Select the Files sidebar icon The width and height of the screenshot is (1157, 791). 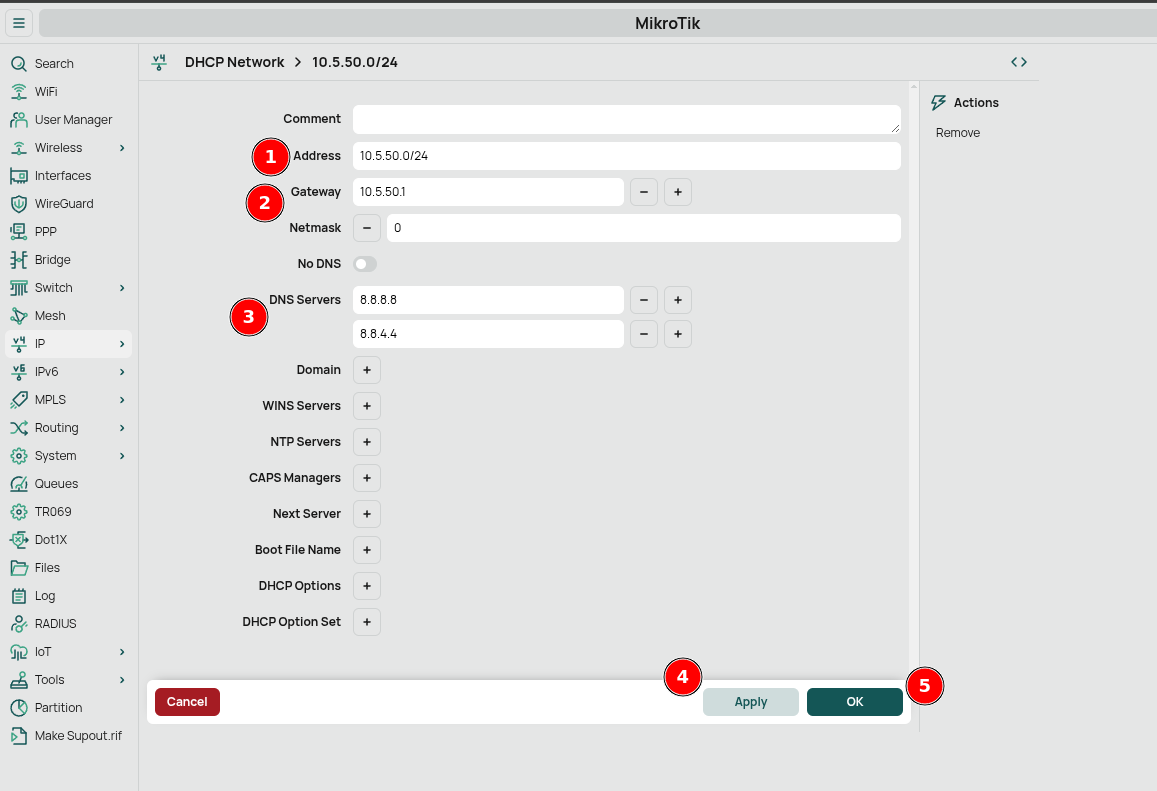click(x=20, y=567)
